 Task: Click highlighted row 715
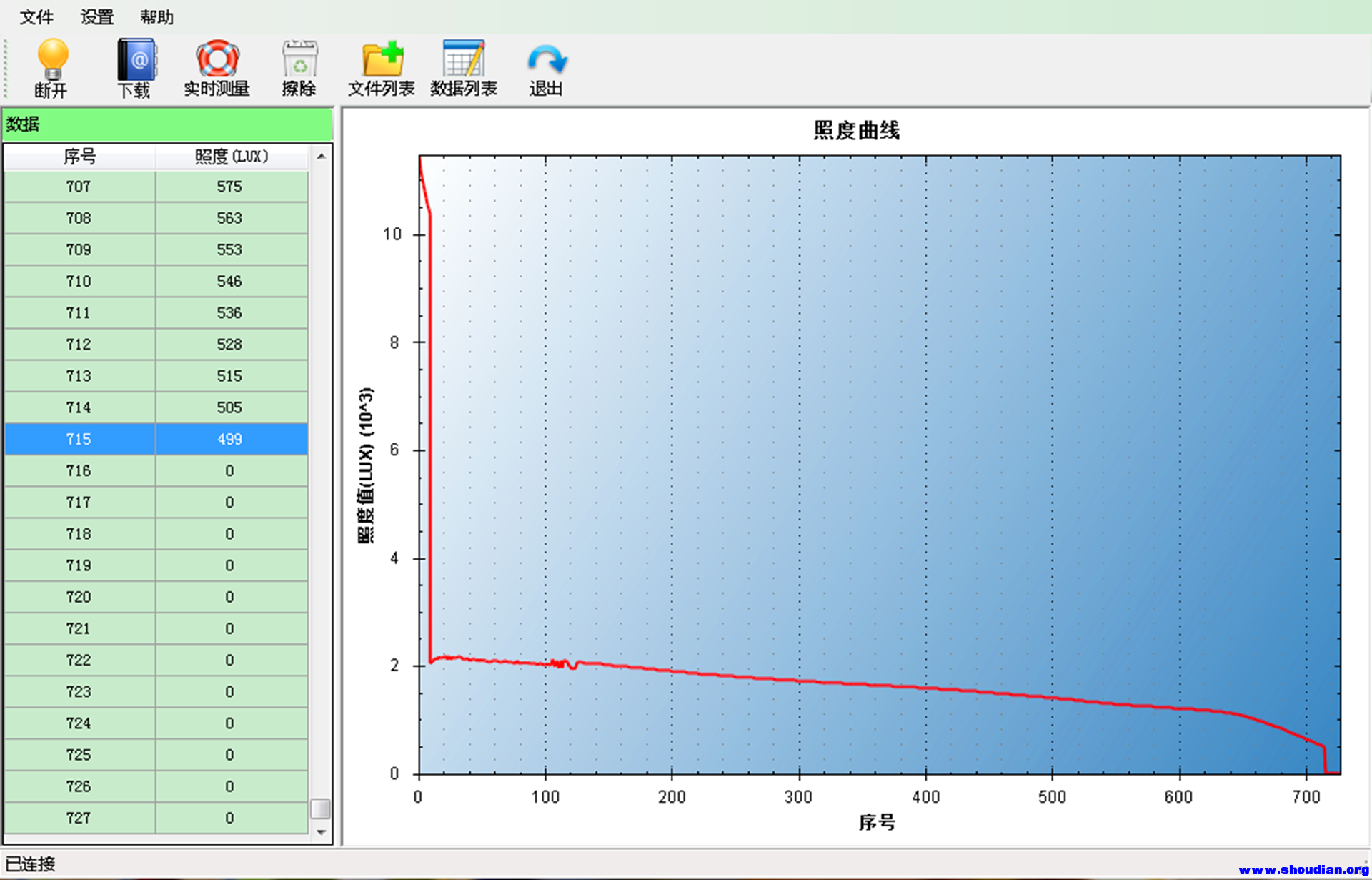coord(156,439)
